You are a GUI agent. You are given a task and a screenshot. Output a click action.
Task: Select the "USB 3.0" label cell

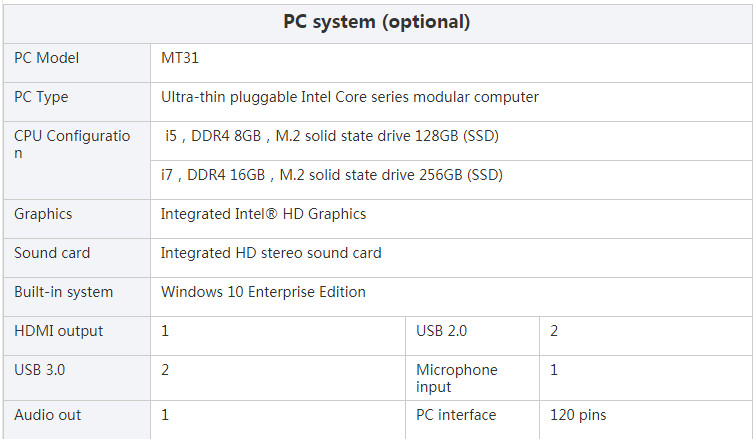[x=40, y=370]
